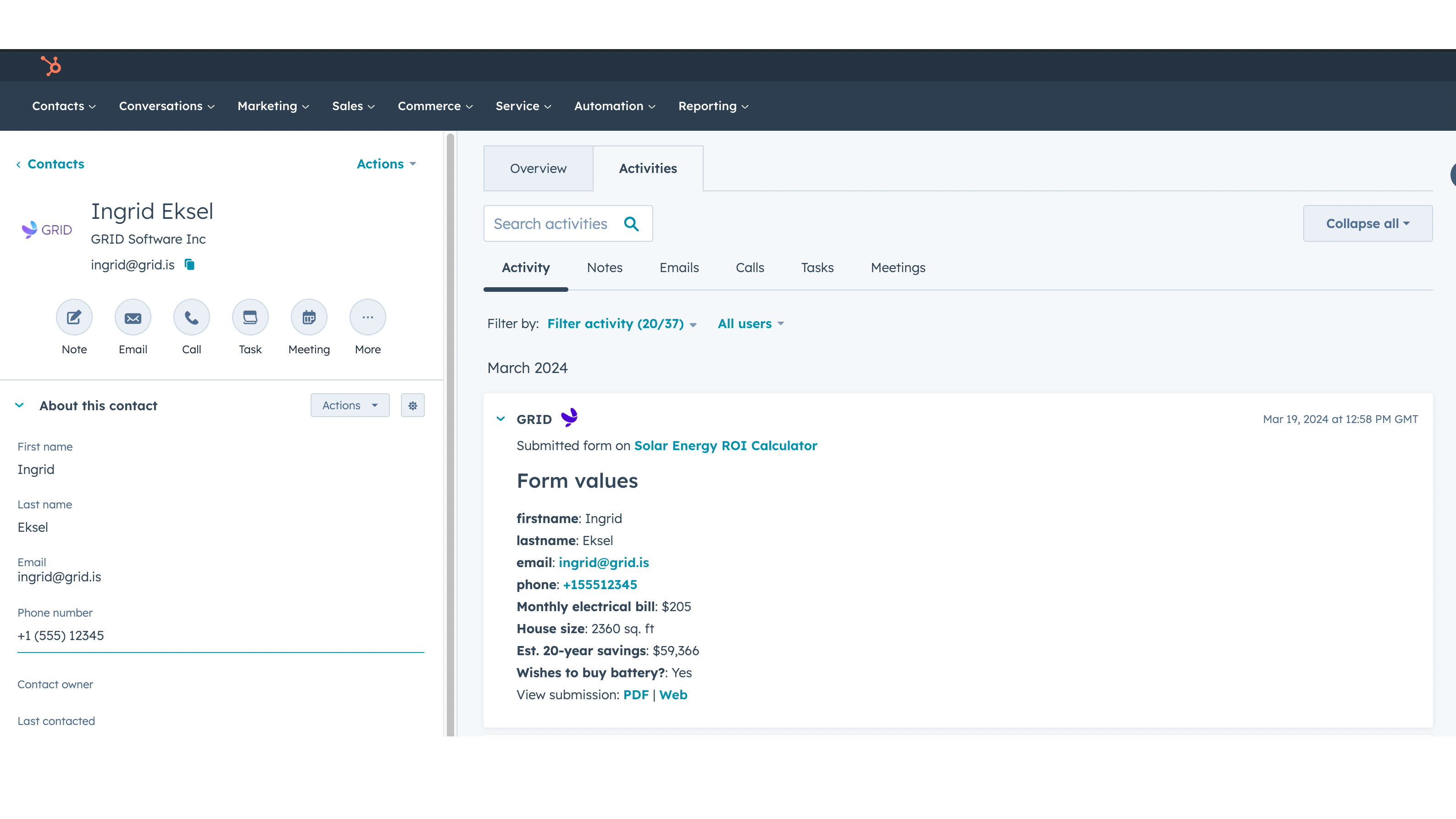View submission as PDF
Image resolution: width=1456 pixels, height=819 pixels.
636,695
